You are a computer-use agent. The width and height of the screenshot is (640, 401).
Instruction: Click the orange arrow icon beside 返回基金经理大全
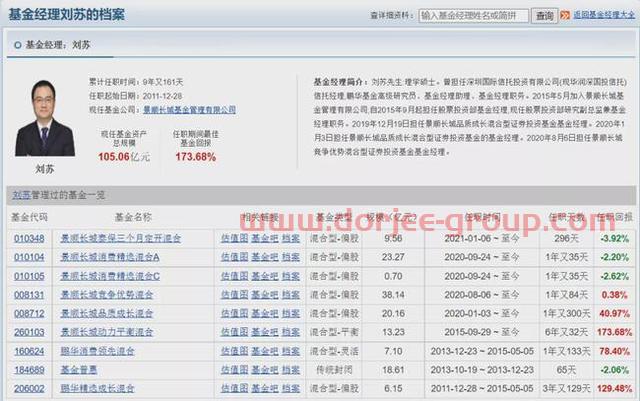pos(565,16)
